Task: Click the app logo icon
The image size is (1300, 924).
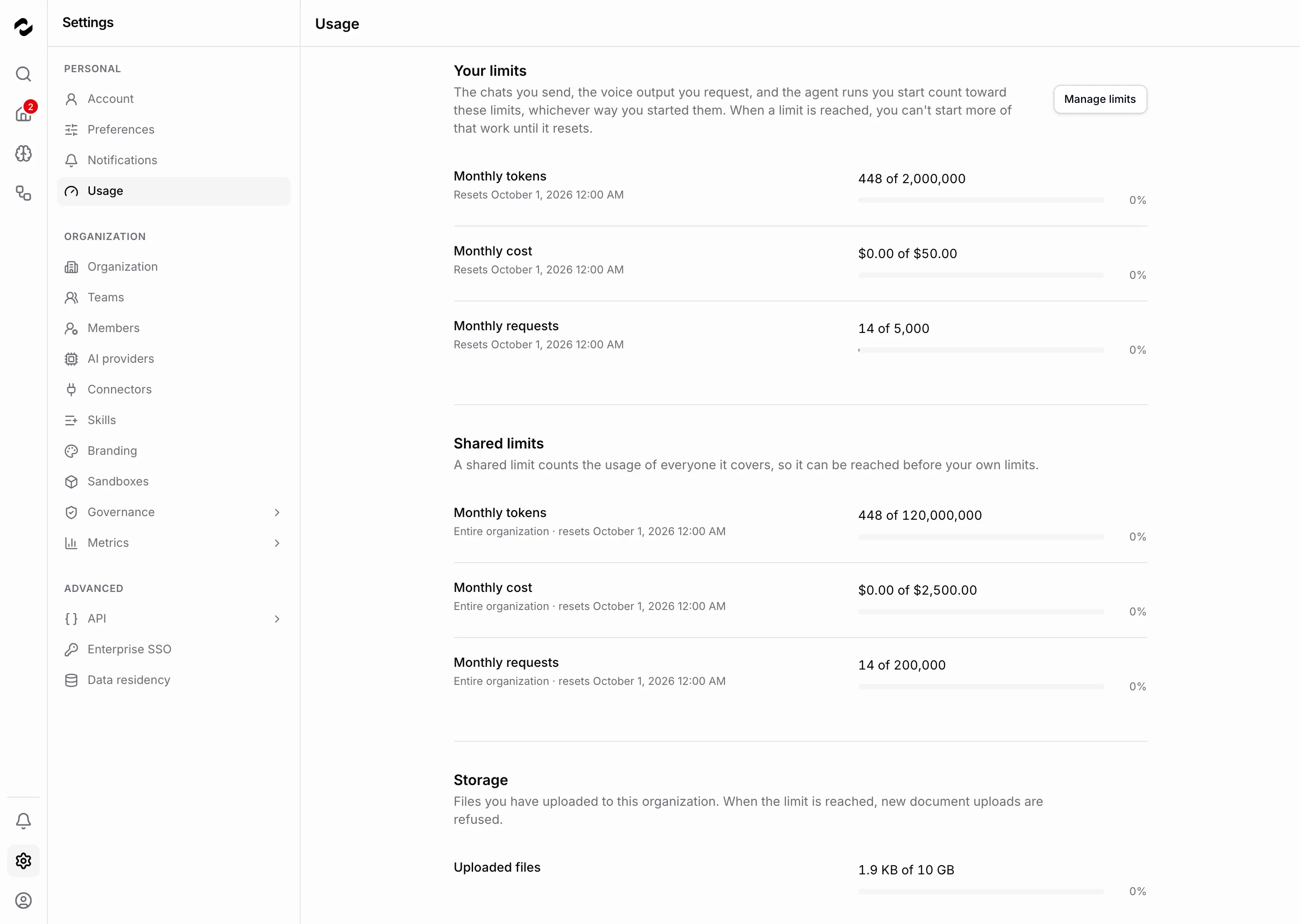Action: point(23,27)
